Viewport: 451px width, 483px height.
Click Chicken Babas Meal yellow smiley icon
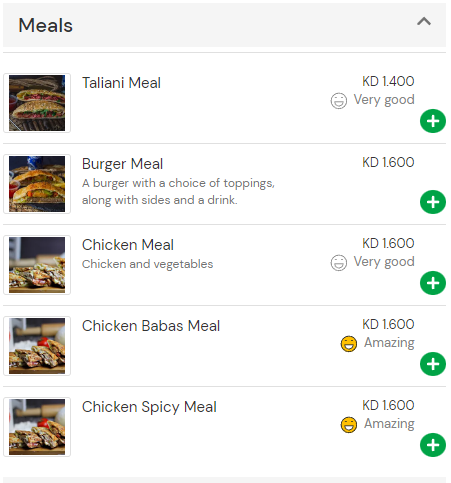[x=349, y=344]
